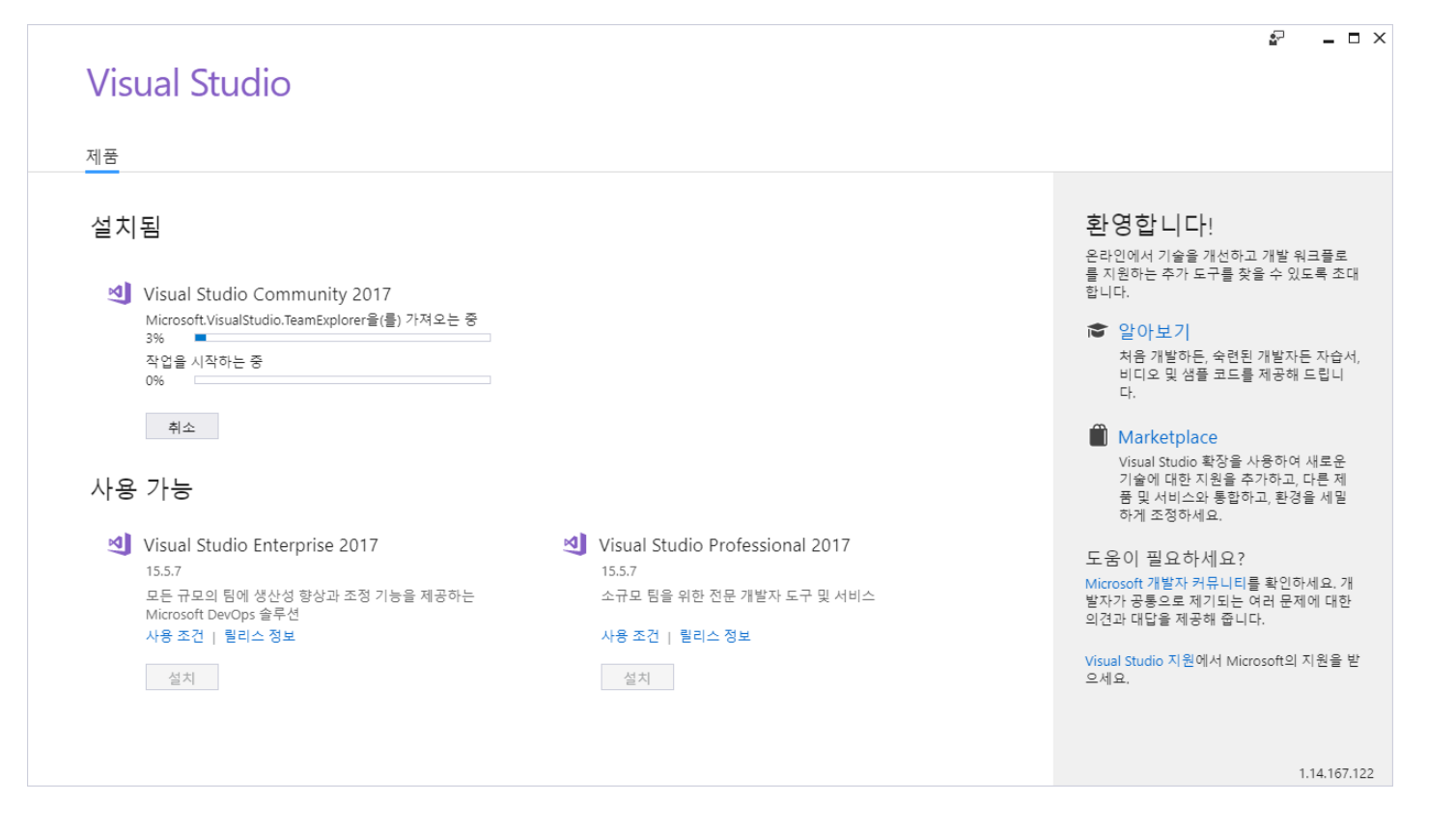Click 설치 under Visual Studio Professional 2017
Image resolution: width=1456 pixels, height=830 pixels.
pyautogui.click(x=637, y=677)
